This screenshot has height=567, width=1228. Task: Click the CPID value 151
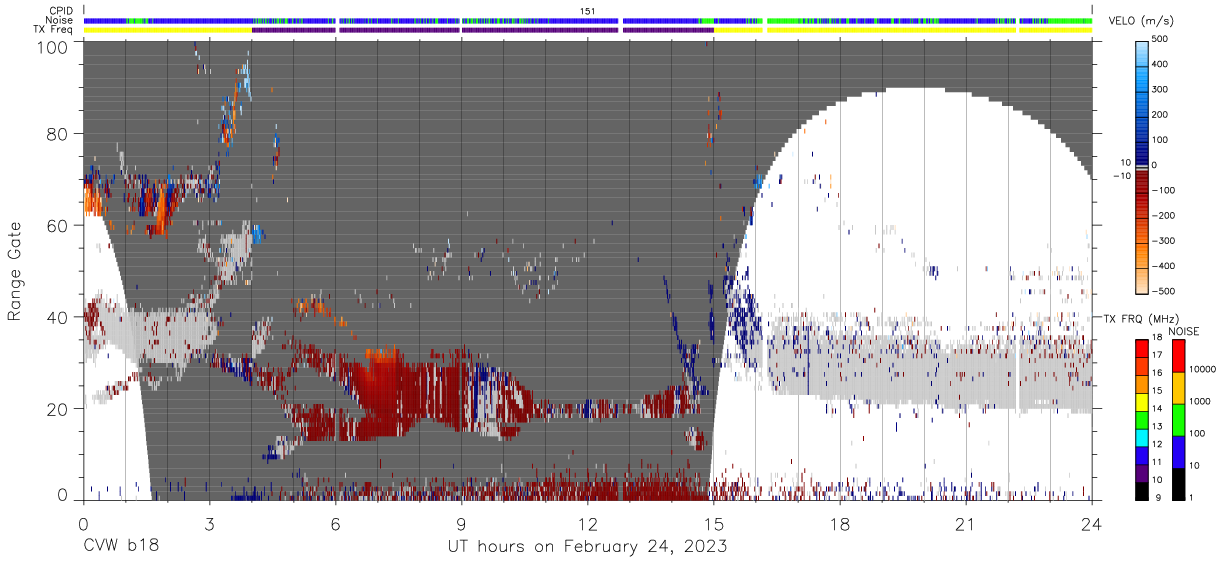click(588, 10)
